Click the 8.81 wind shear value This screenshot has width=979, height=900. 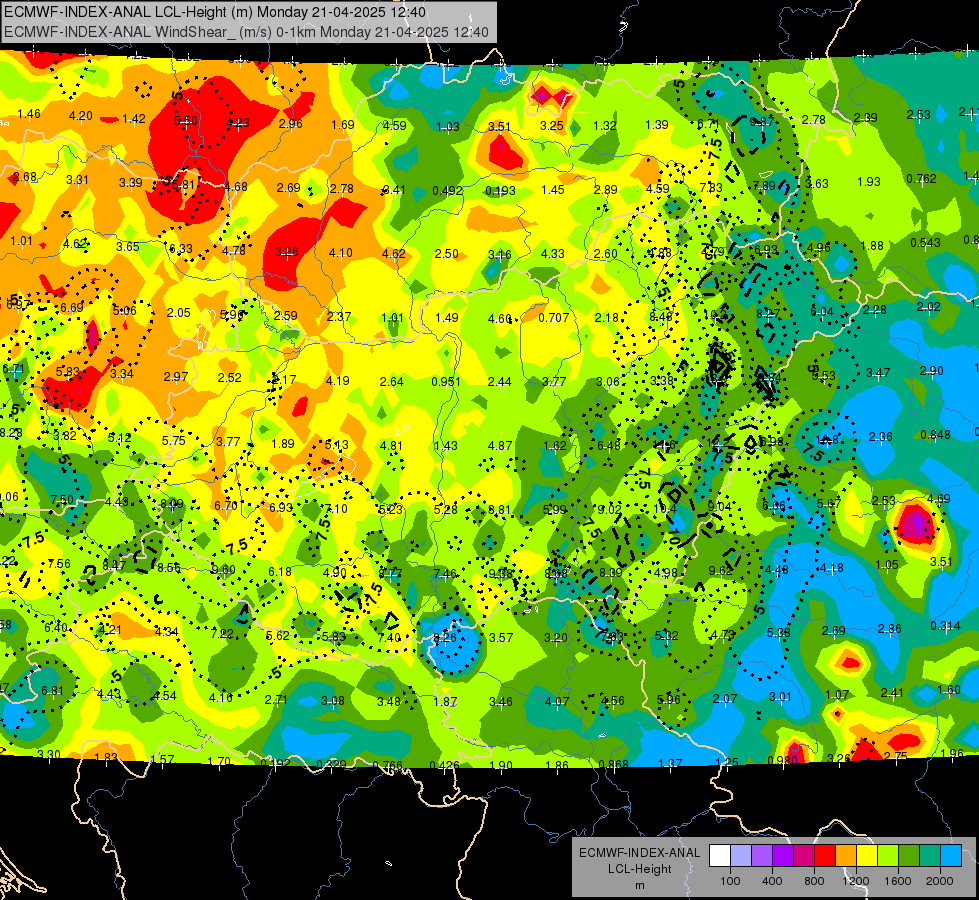(499, 510)
